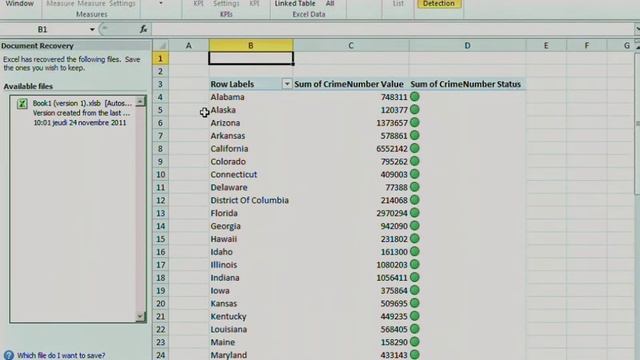Click the Kentucky green status icon
This screenshot has width=640, height=360.
coord(415,316)
